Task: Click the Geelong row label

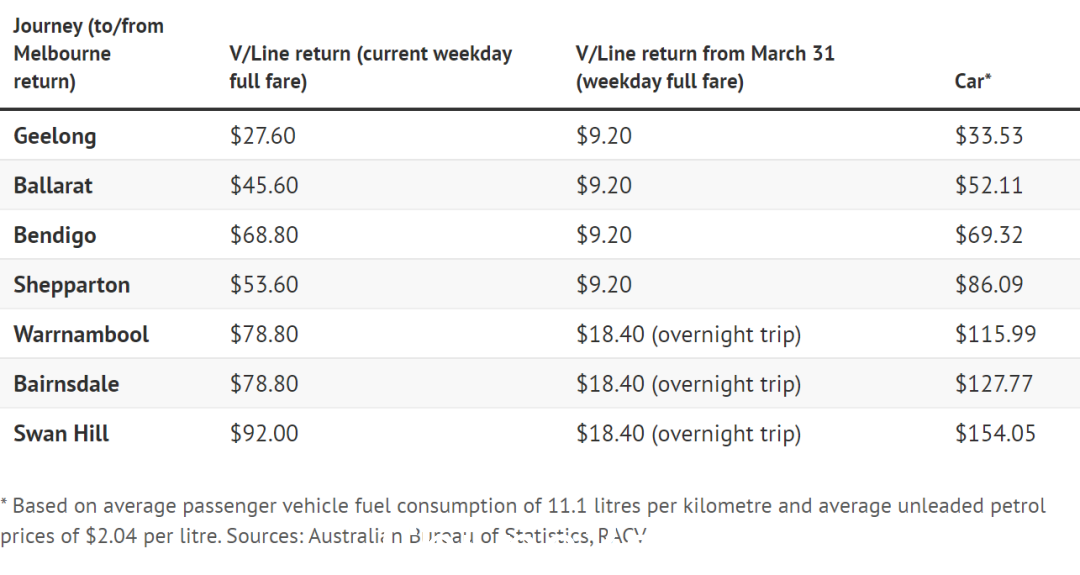Action: point(55,136)
